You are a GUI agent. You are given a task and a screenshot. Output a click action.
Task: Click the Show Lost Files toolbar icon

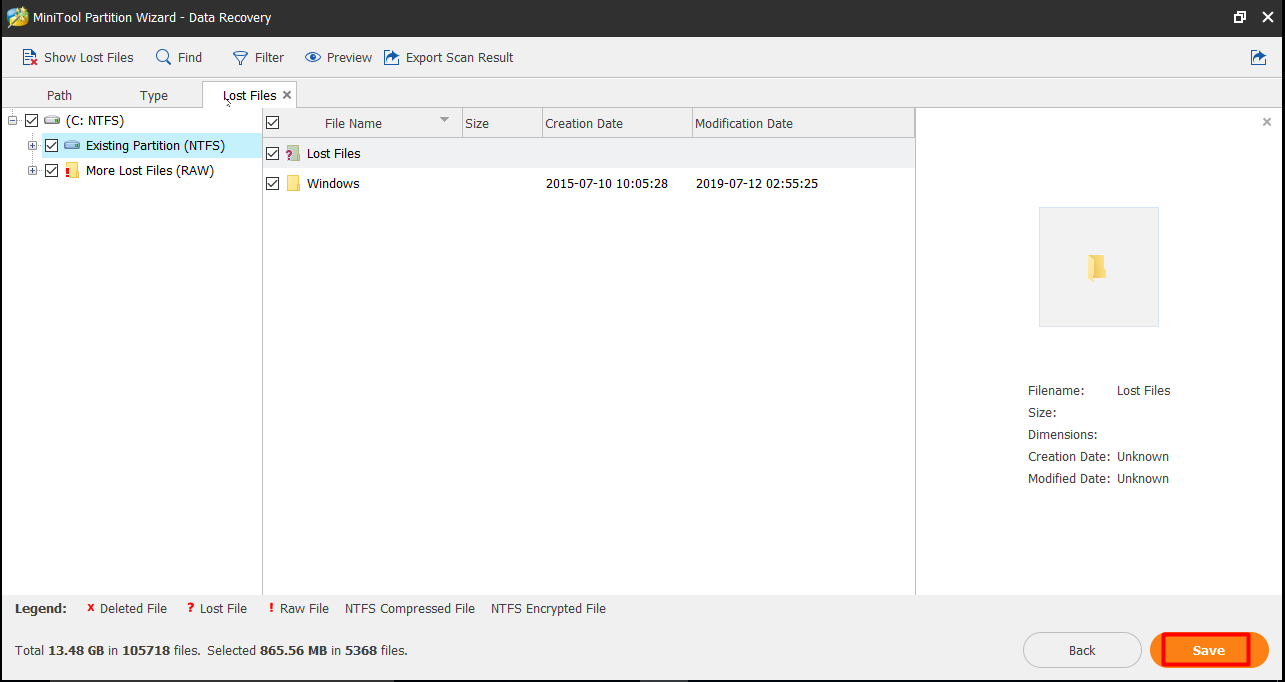[30, 58]
